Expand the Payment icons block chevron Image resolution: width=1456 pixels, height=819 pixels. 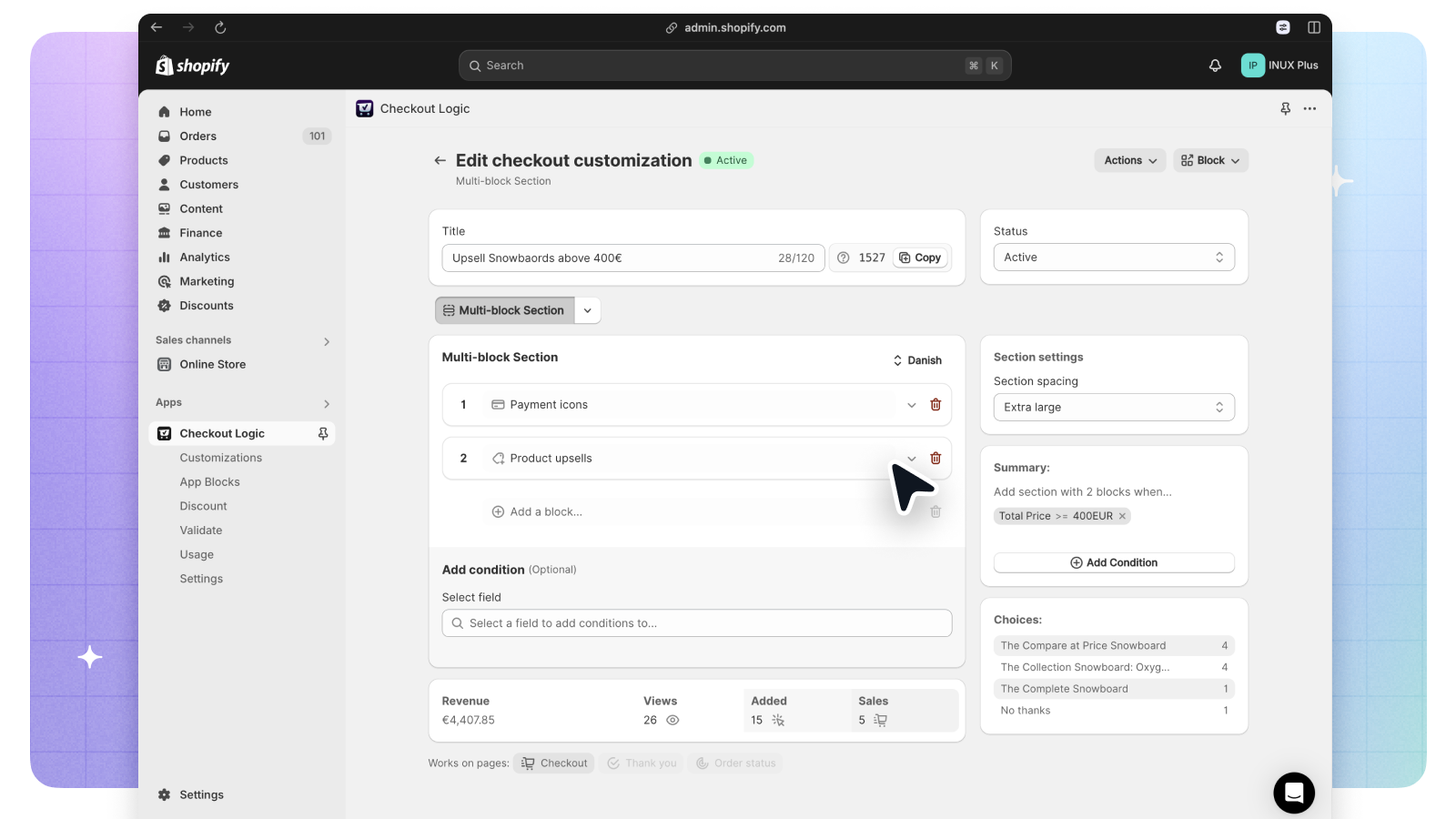[912, 405]
